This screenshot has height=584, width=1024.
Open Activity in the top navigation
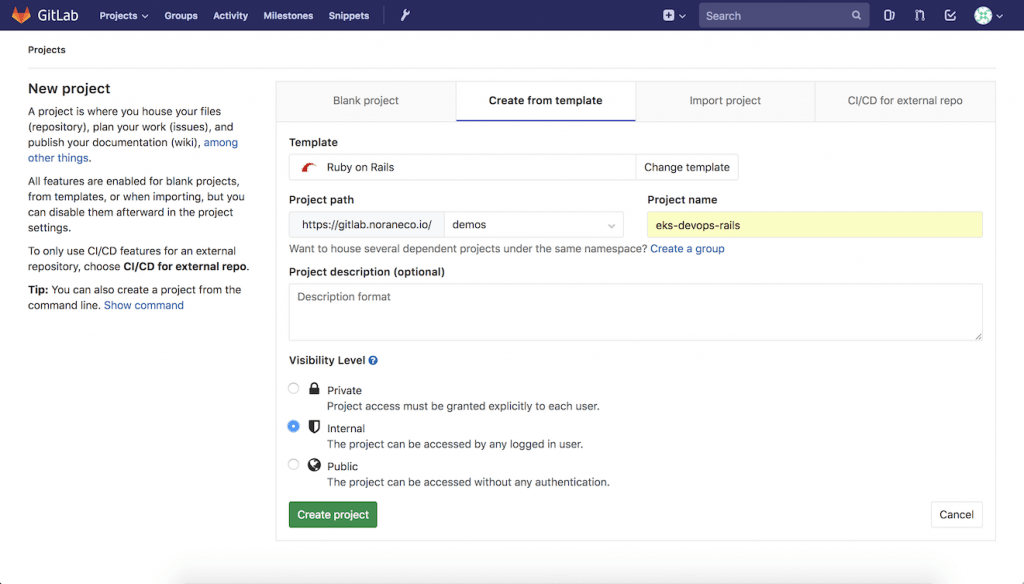[231, 15]
